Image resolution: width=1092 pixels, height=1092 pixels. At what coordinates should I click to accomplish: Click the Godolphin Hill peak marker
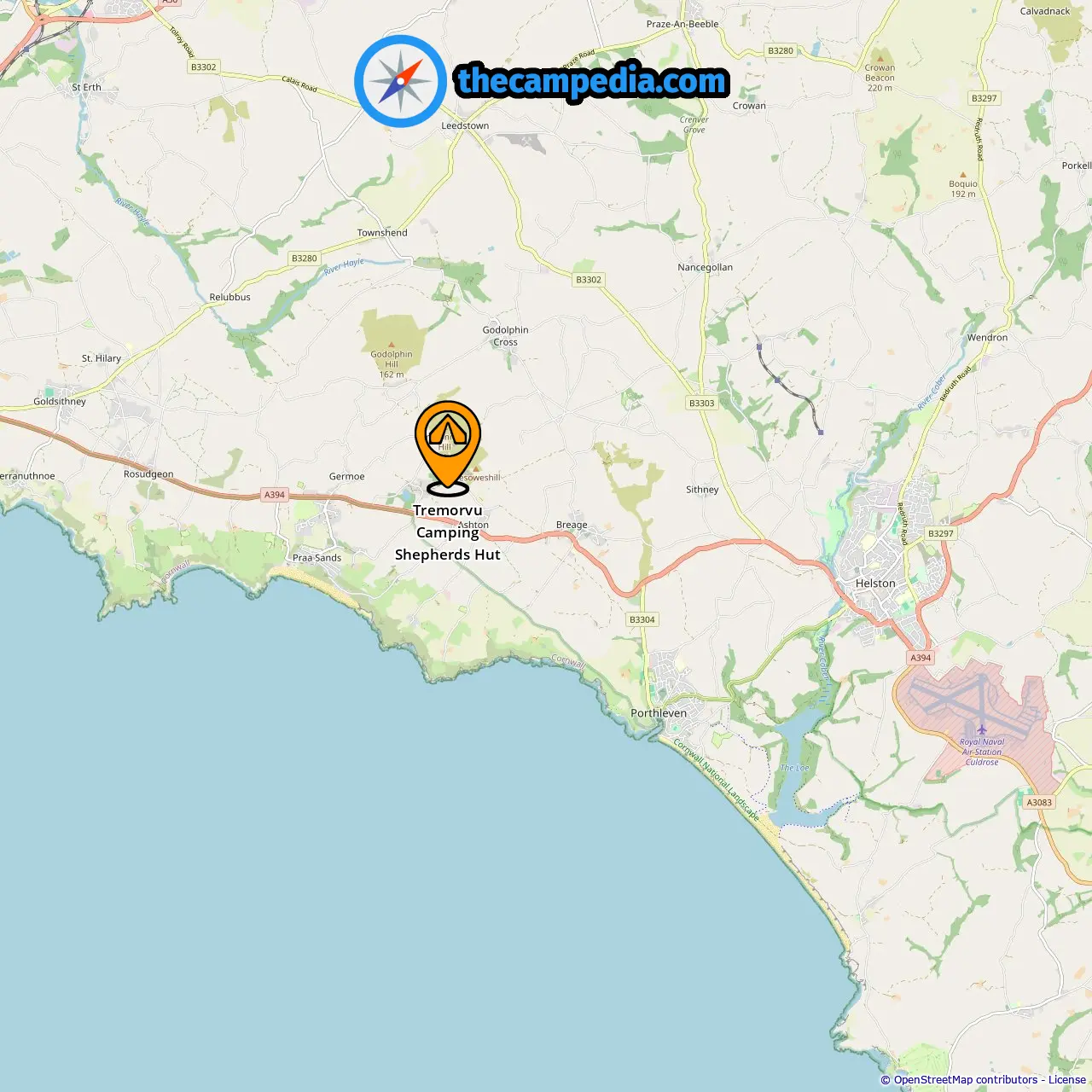click(x=392, y=345)
